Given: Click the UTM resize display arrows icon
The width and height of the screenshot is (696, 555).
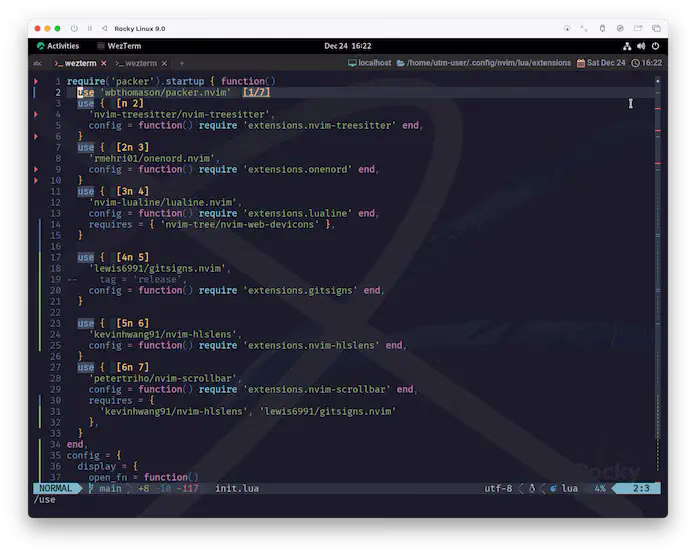Looking at the screenshot, I should [584, 28].
